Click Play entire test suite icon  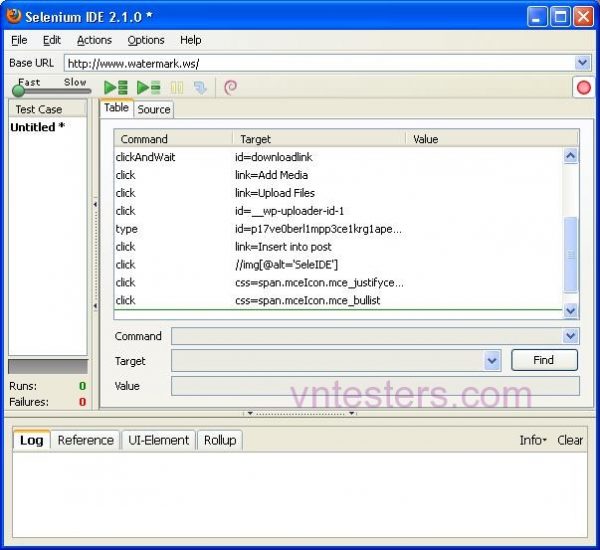coord(116,88)
